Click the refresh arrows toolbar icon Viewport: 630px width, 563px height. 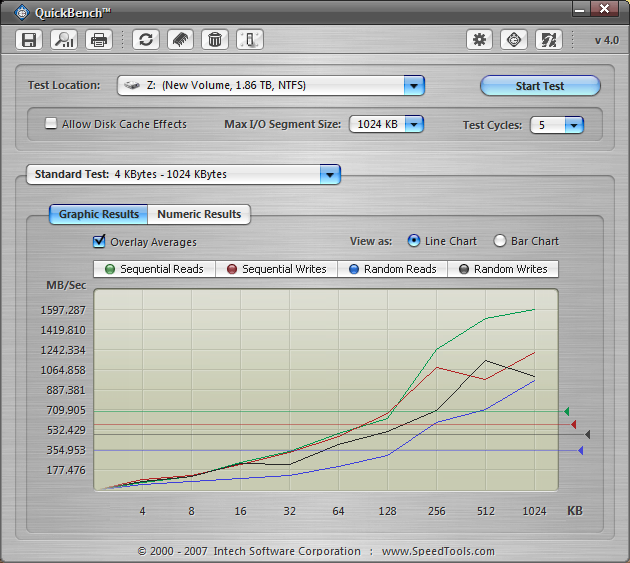click(x=147, y=40)
